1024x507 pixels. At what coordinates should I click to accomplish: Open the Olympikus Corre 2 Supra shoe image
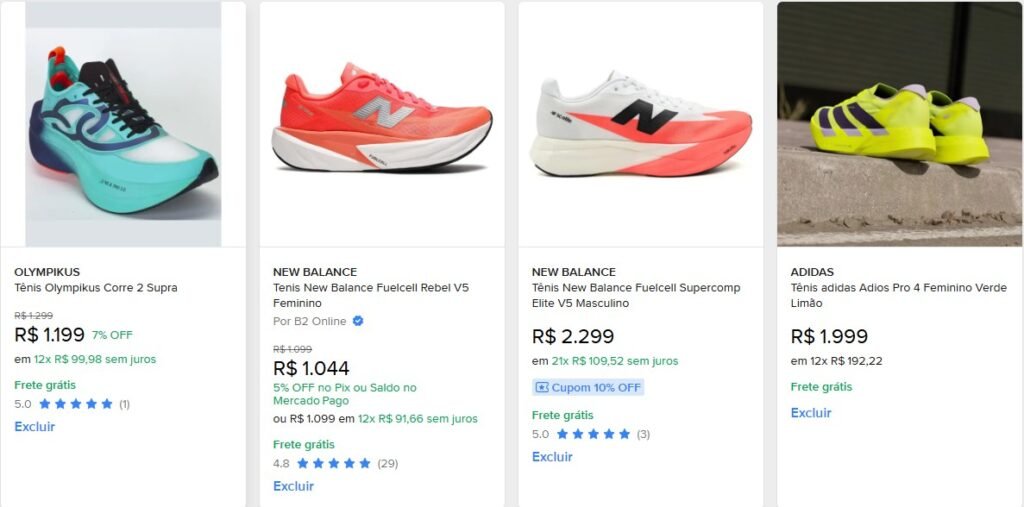pos(123,124)
